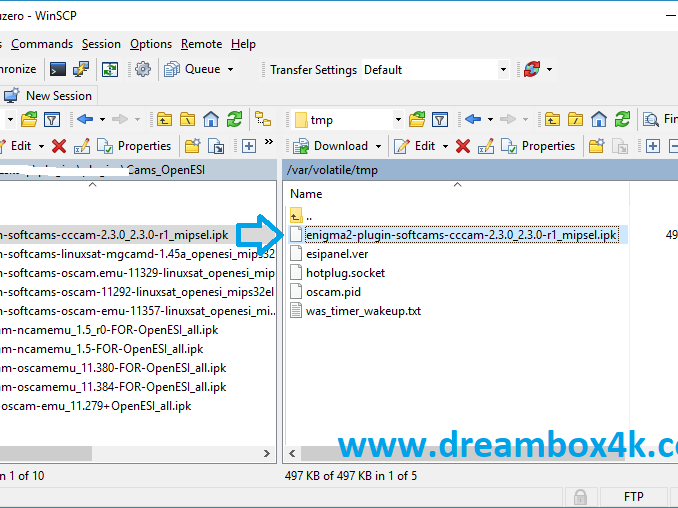
Task: Open the remote tmp directory dropdown
Action: pos(398,120)
